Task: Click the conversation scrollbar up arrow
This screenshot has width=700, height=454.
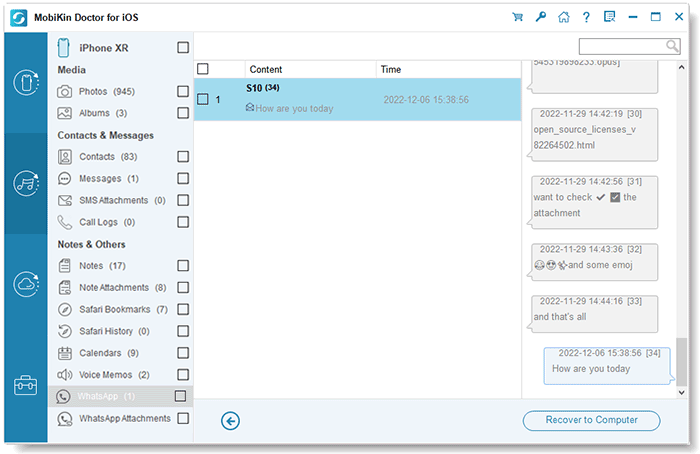Action: point(681,67)
